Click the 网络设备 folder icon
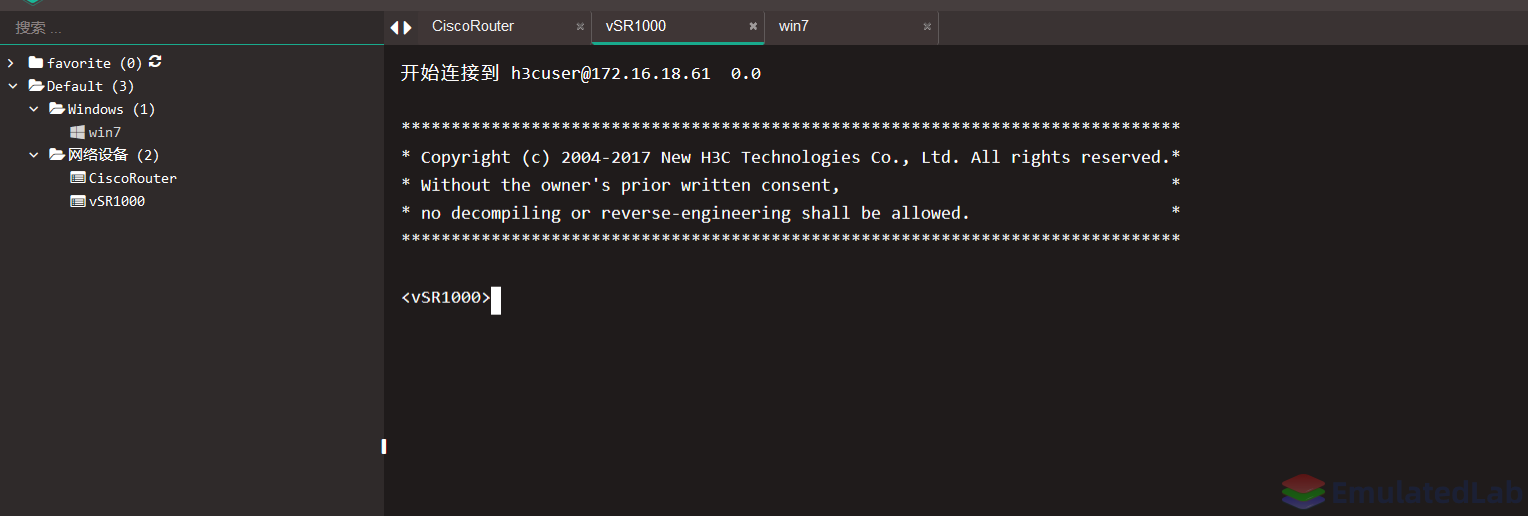Screen dimensions: 1528x516 pyautogui.click(x=57, y=155)
